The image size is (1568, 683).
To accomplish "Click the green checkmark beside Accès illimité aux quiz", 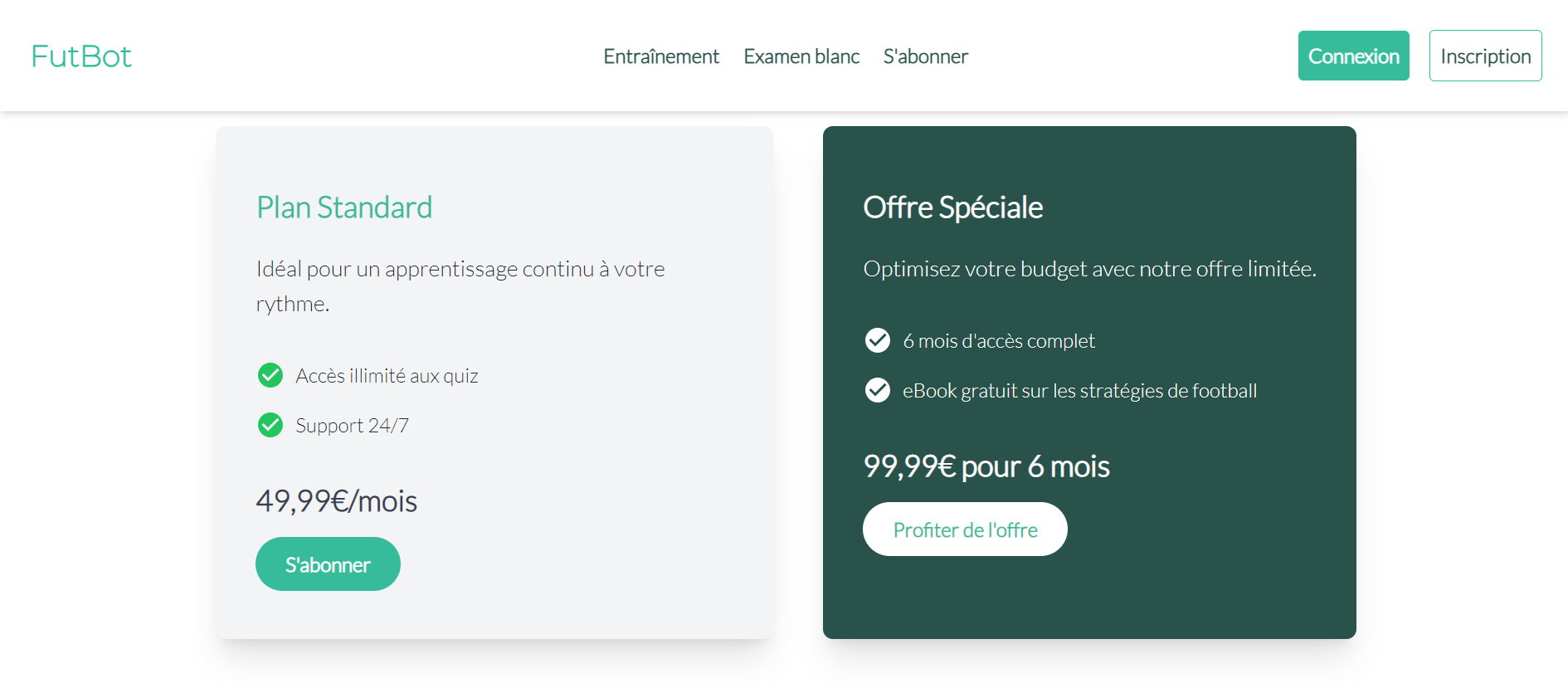I will pos(270,375).
